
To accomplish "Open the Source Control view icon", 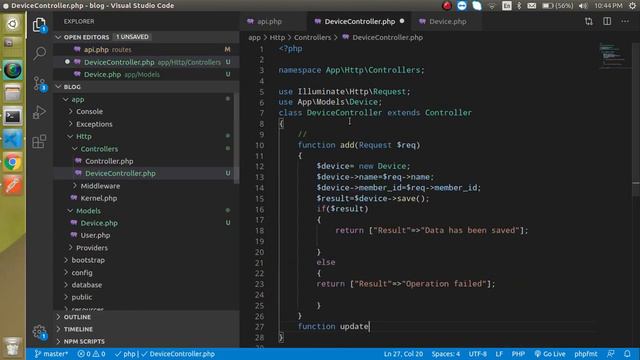I will pos(39,83).
